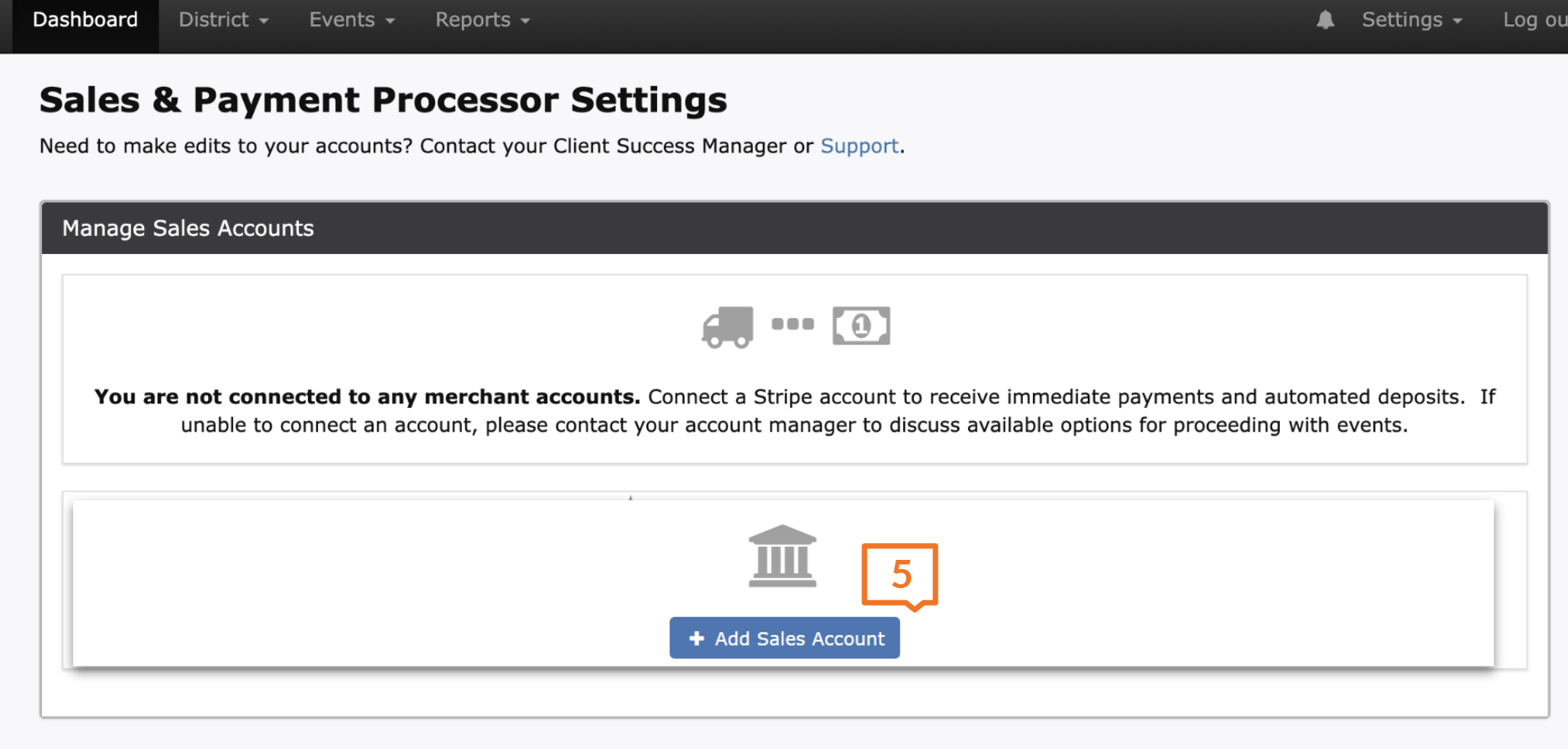Click the bold not connected merchant accounts text

click(367, 397)
